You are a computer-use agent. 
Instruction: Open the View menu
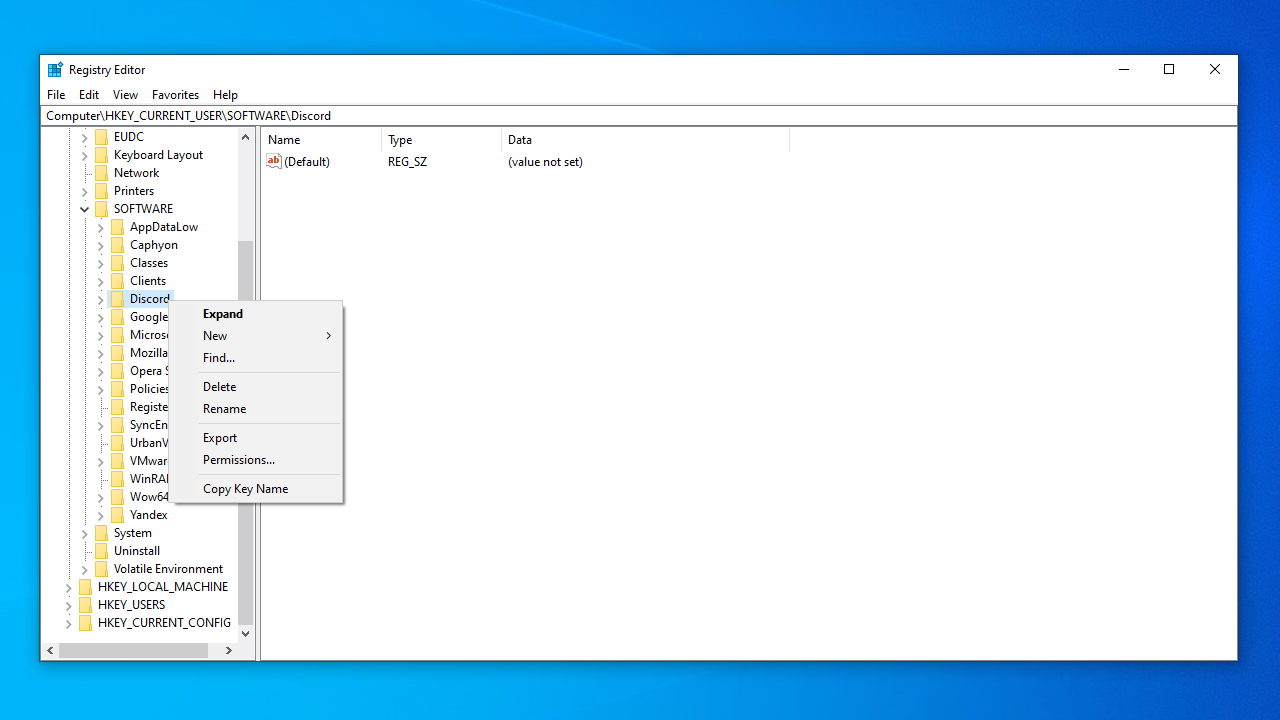[x=125, y=95]
